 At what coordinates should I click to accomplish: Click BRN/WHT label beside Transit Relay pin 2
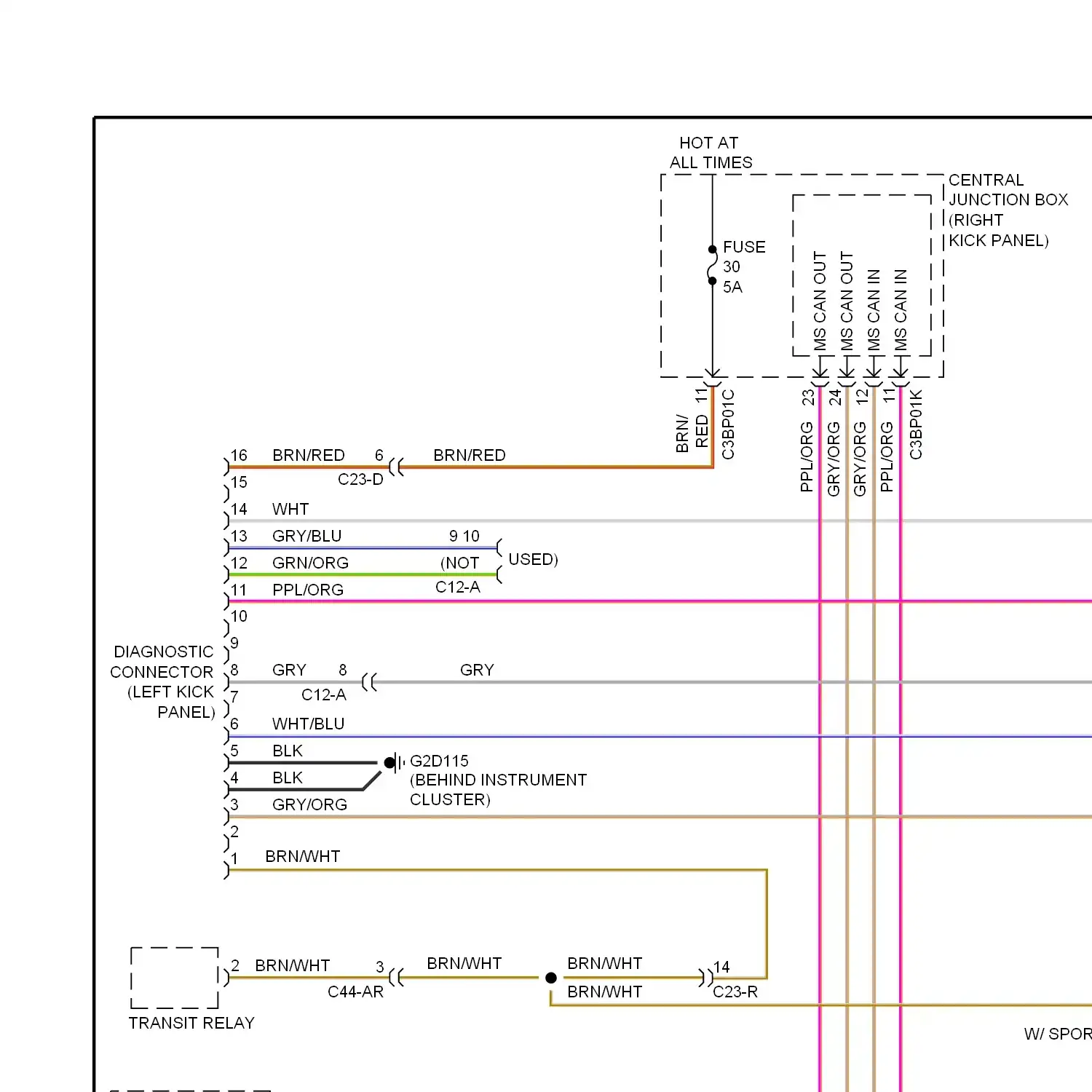(x=293, y=966)
